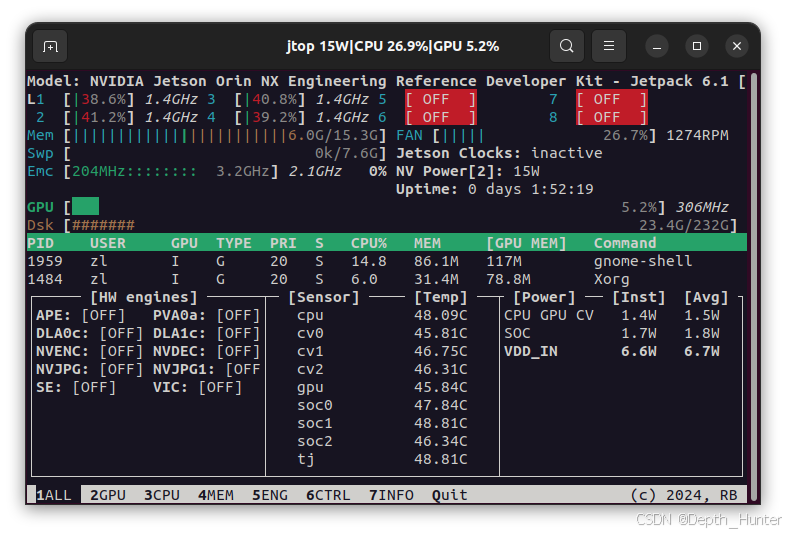
Task: Click the CPU GPU CV power row
Action: click(612, 315)
